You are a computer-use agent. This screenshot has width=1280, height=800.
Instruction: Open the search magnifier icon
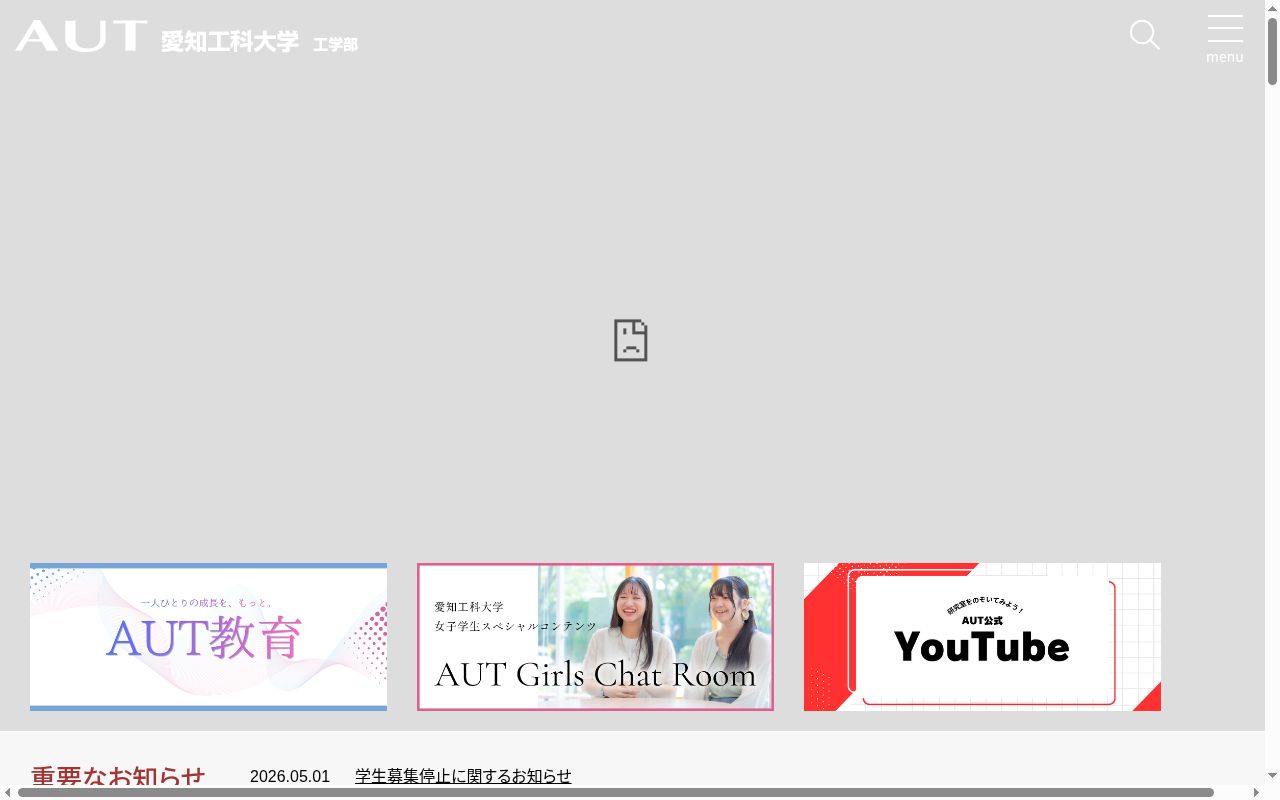(x=1145, y=35)
